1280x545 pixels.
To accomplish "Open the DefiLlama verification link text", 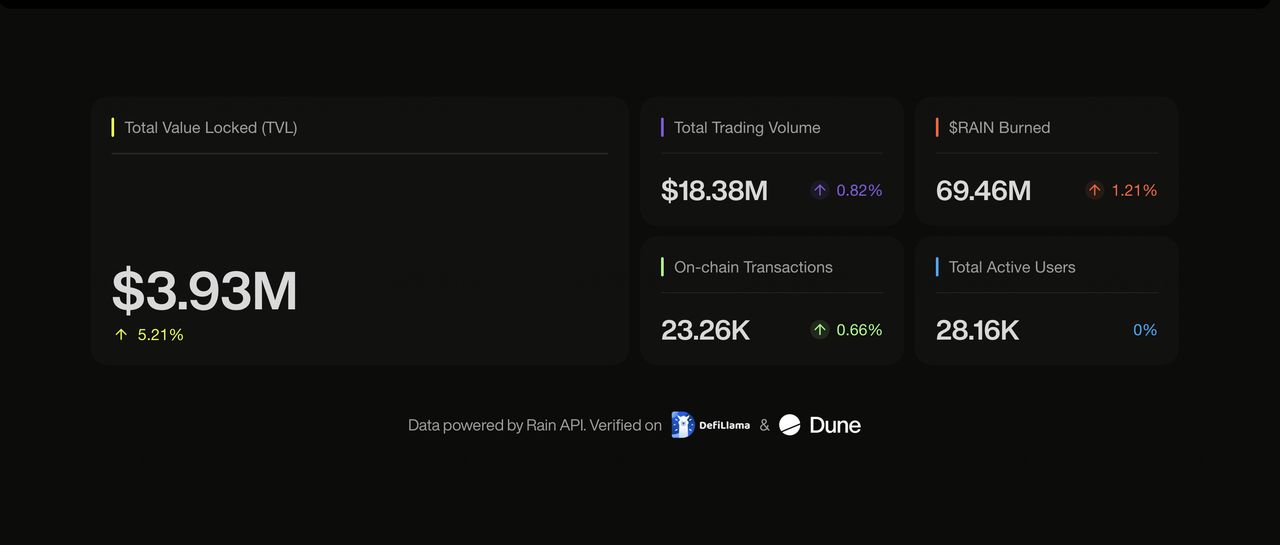I will tap(725, 425).
